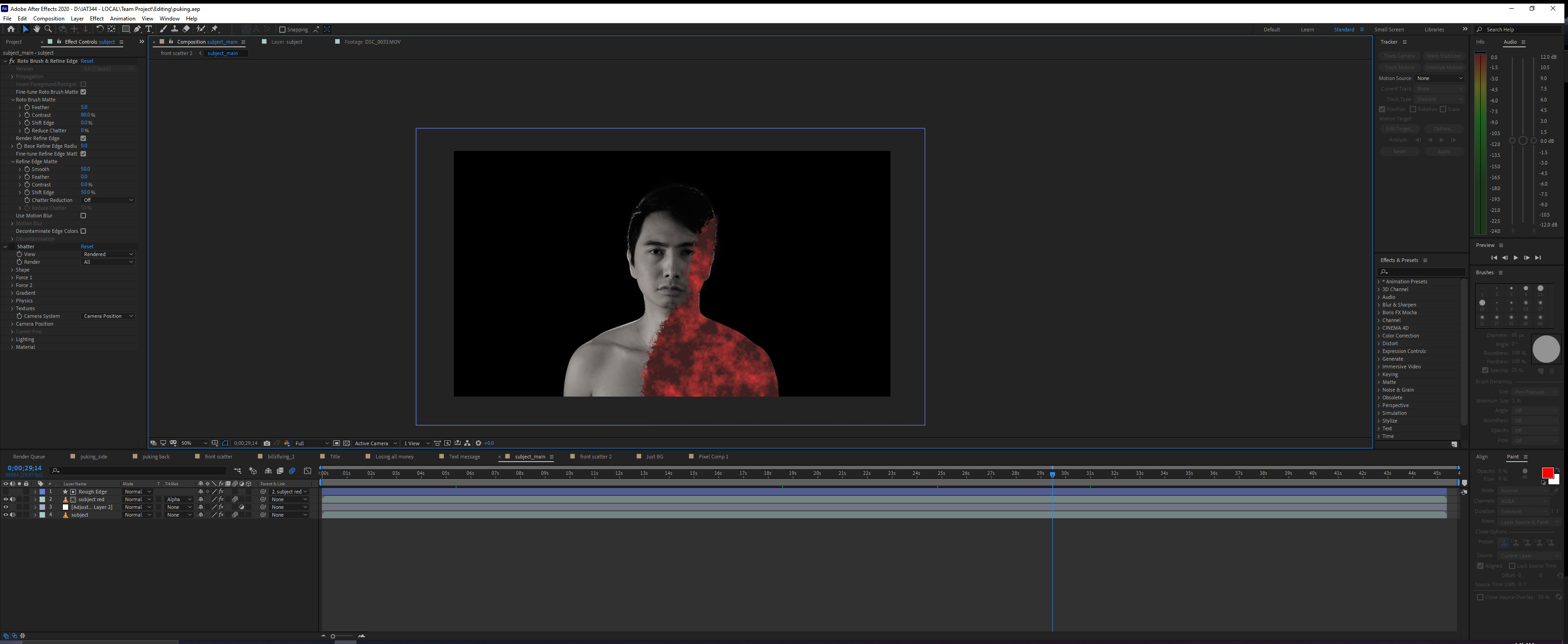Switch to the front scatter 2 tab
Image resolution: width=1568 pixels, height=644 pixels.
click(x=595, y=457)
